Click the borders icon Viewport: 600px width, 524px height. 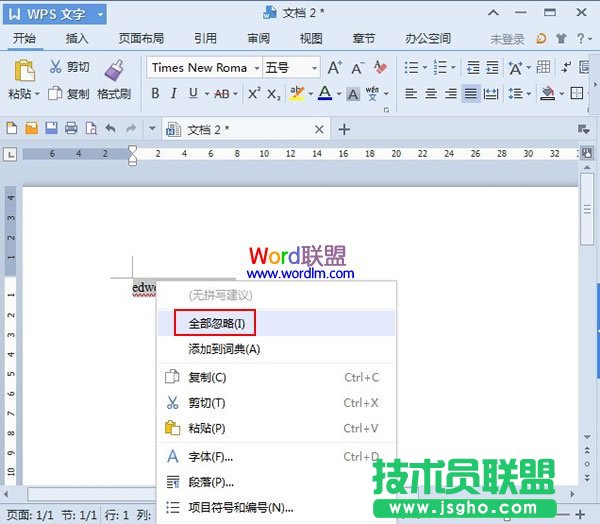pos(577,93)
